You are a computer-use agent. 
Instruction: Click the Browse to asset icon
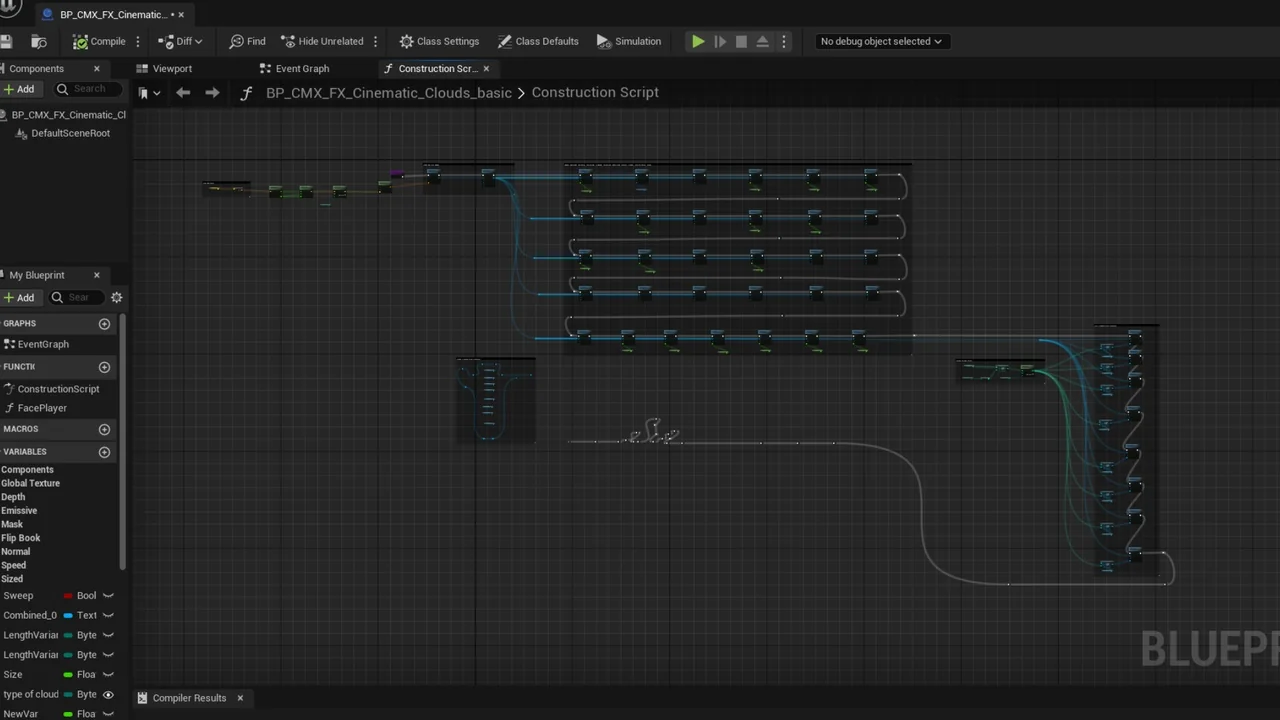[39, 41]
